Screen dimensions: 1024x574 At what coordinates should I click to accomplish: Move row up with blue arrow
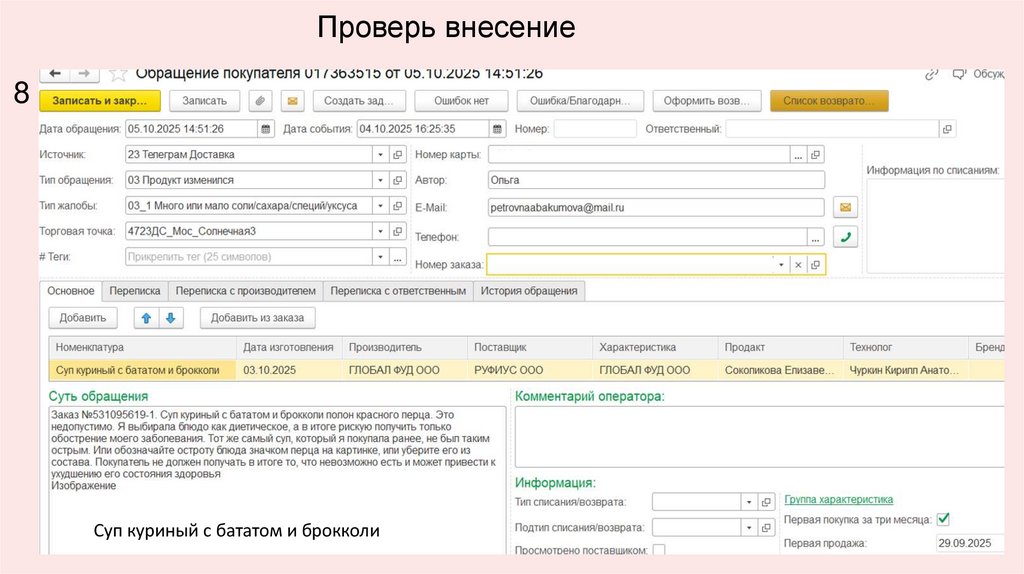tap(146, 318)
